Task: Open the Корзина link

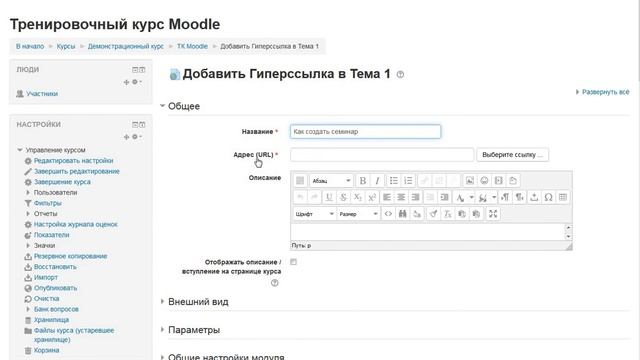Action: pyautogui.click(x=47, y=350)
